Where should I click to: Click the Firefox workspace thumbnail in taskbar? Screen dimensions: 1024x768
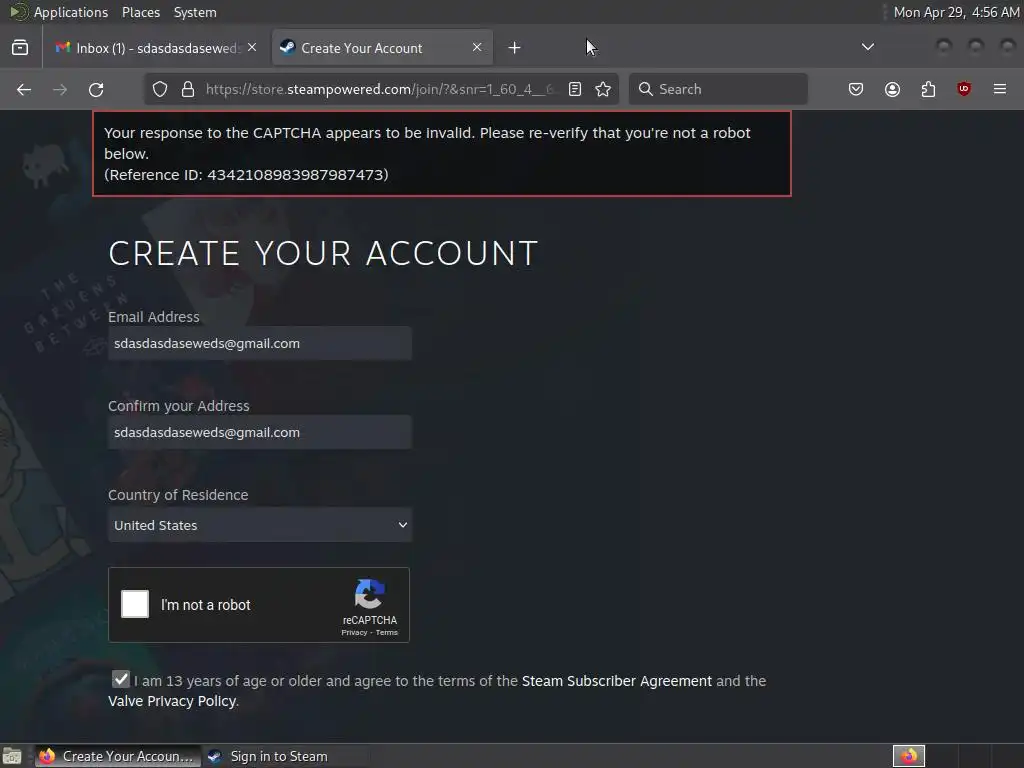pos(909,756)
